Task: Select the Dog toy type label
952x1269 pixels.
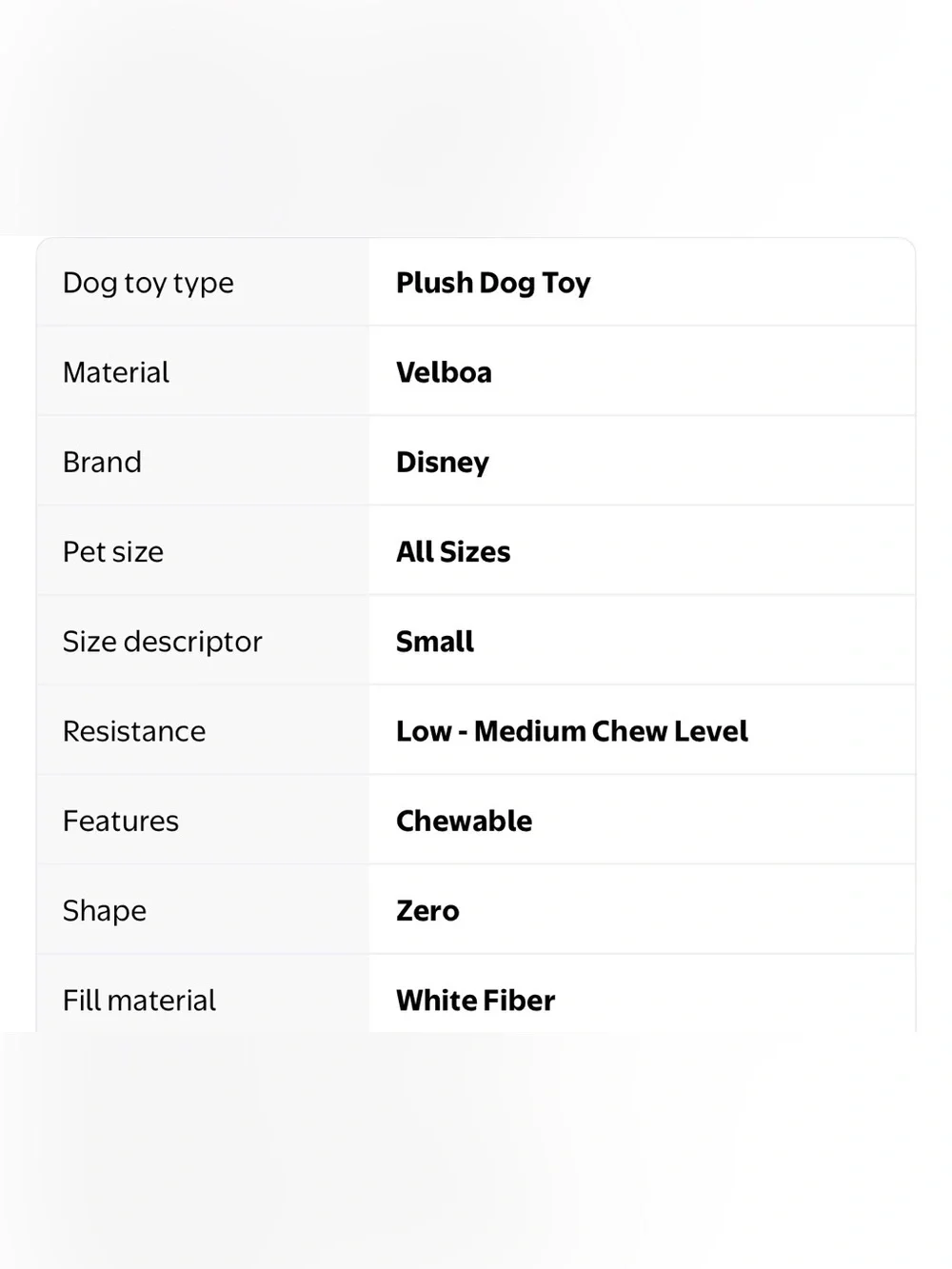Action: [148, 283]
